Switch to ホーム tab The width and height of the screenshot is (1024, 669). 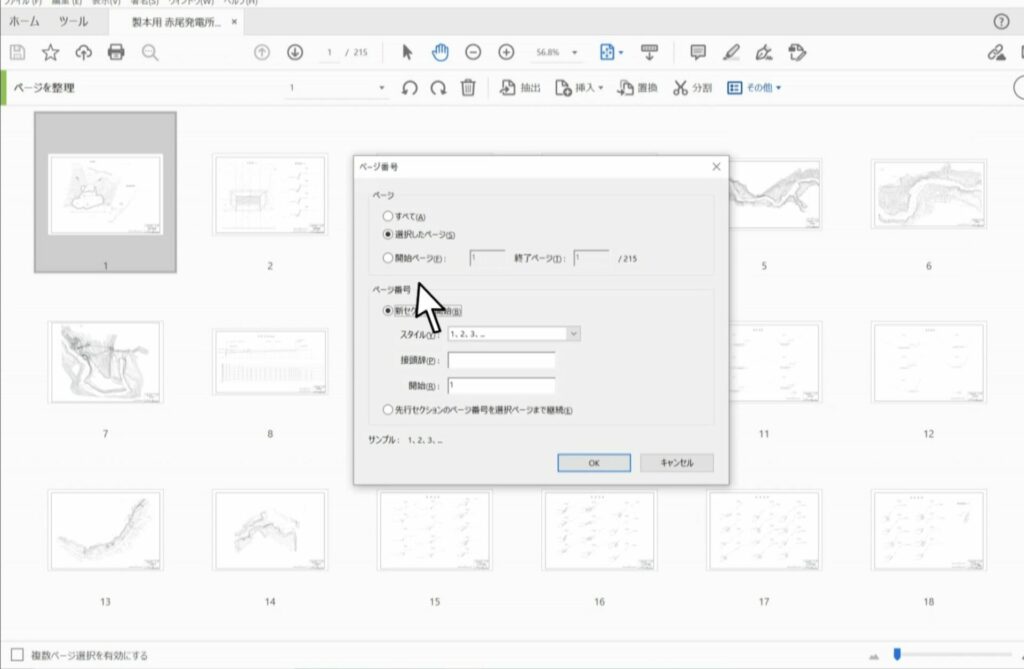[24, 22]
